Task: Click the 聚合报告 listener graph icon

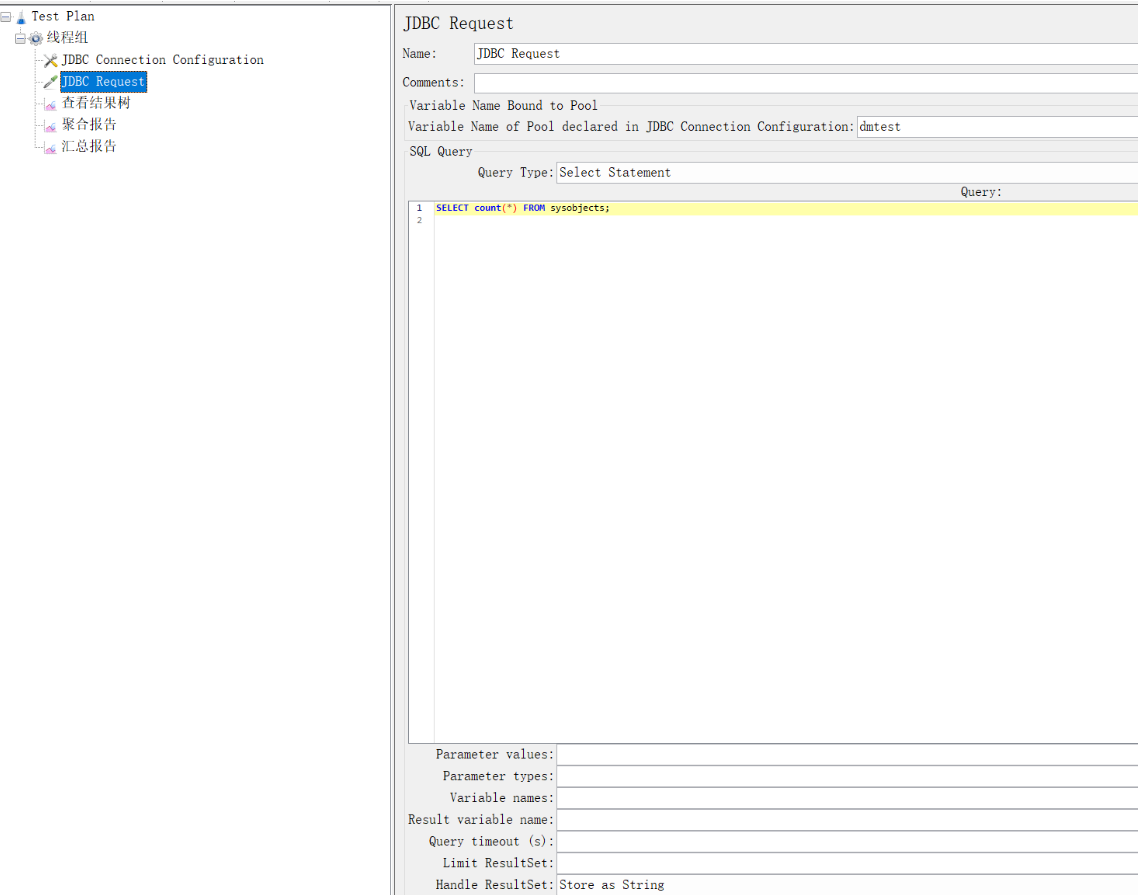Action: coord(50,126)
